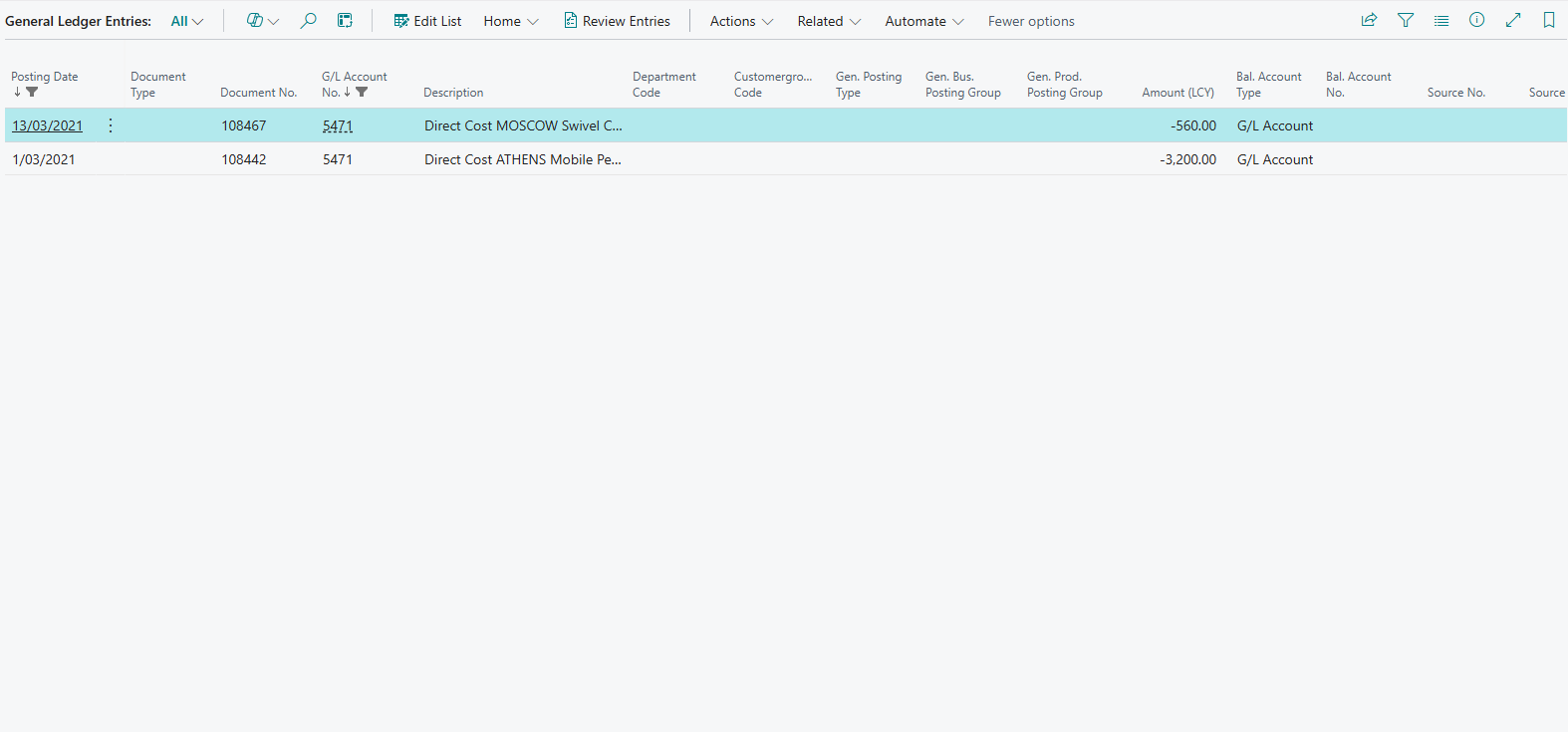Open the information FactBox icon
Screen dimensions: 1568x732
point(1476,20)
